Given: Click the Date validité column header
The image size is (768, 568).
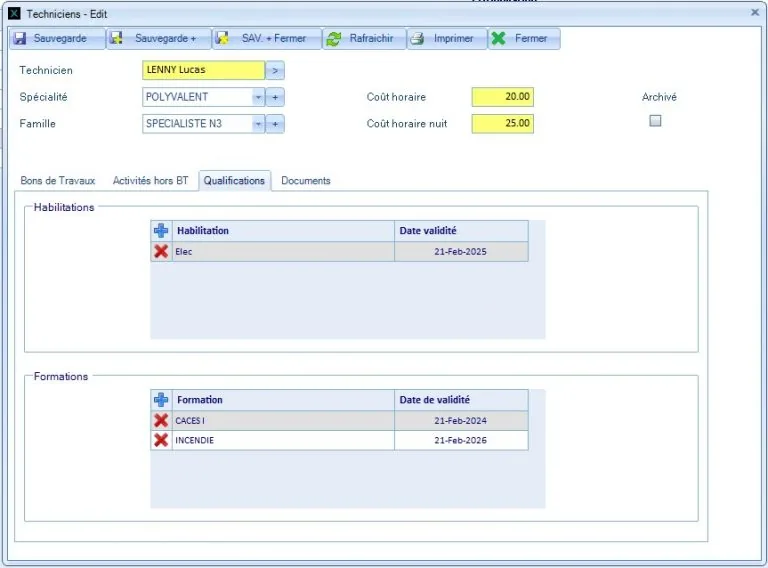Looking at the screenshot, I should click(x=461, y=231).
